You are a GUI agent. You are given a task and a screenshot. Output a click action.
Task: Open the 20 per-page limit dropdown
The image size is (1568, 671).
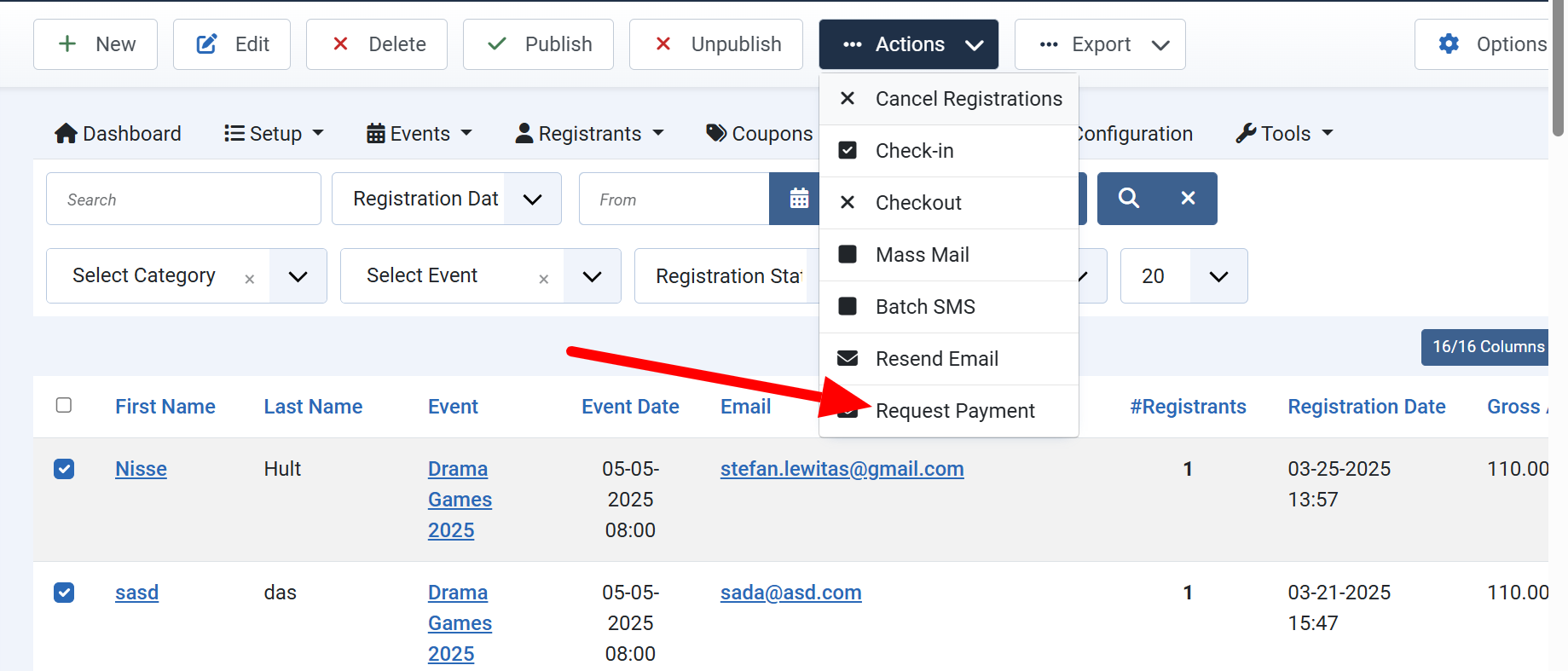coord(1184,276)
